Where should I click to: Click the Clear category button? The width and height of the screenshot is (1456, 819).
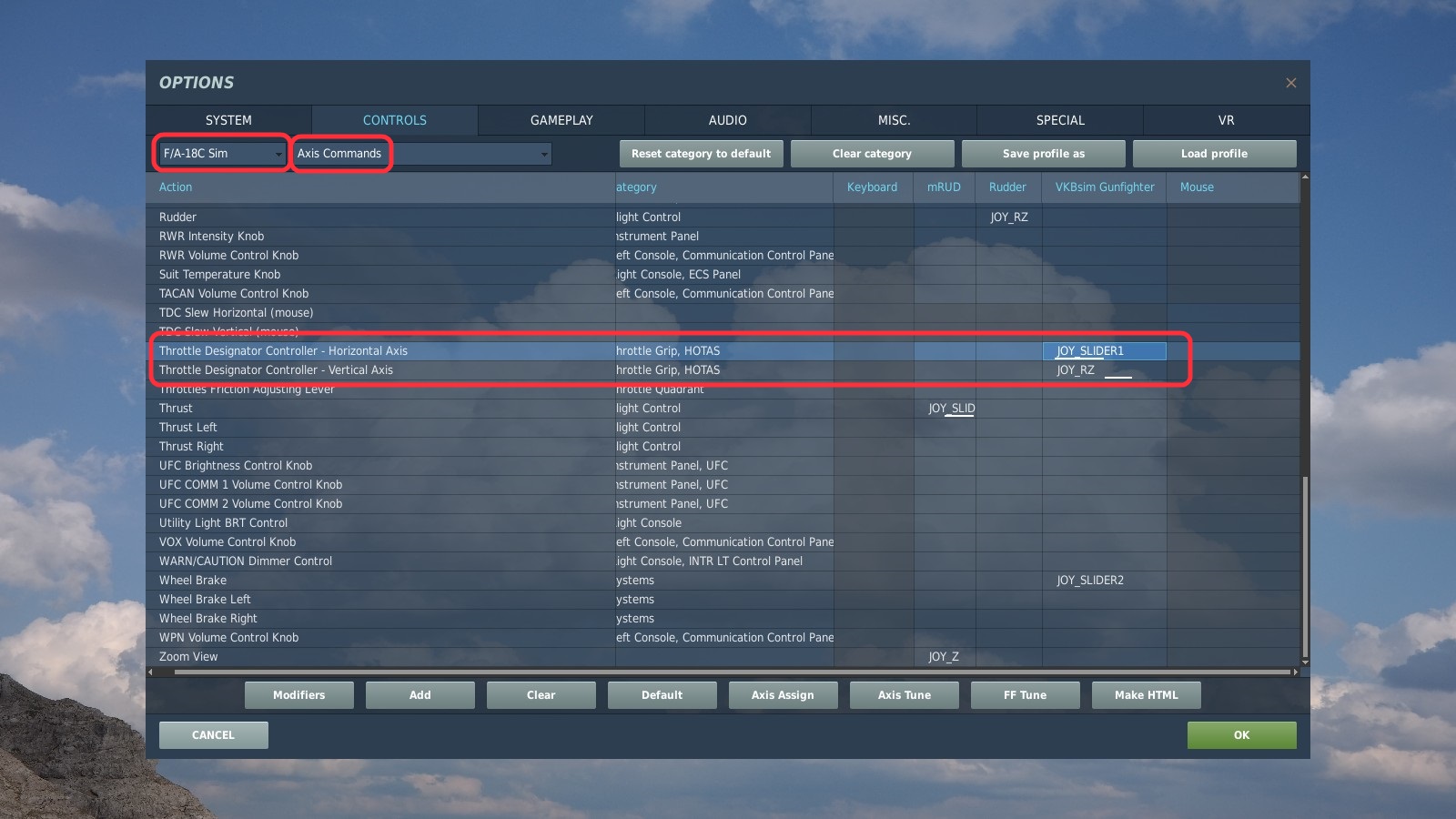[x=872, y=154]
